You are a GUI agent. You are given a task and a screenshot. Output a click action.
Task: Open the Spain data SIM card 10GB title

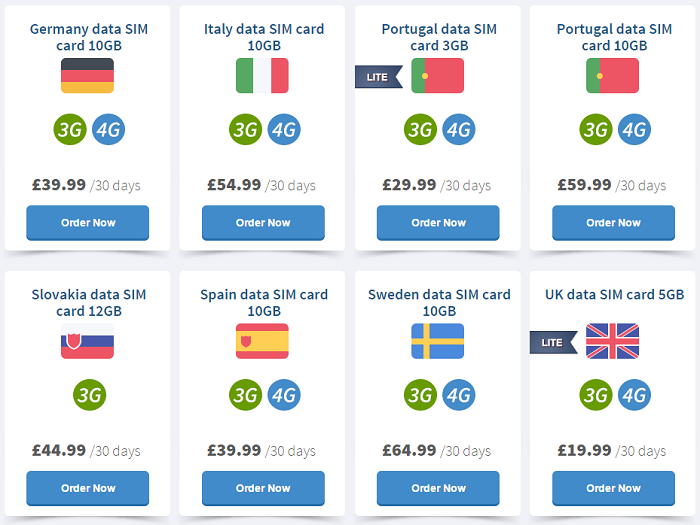click(x=264, y=303)
